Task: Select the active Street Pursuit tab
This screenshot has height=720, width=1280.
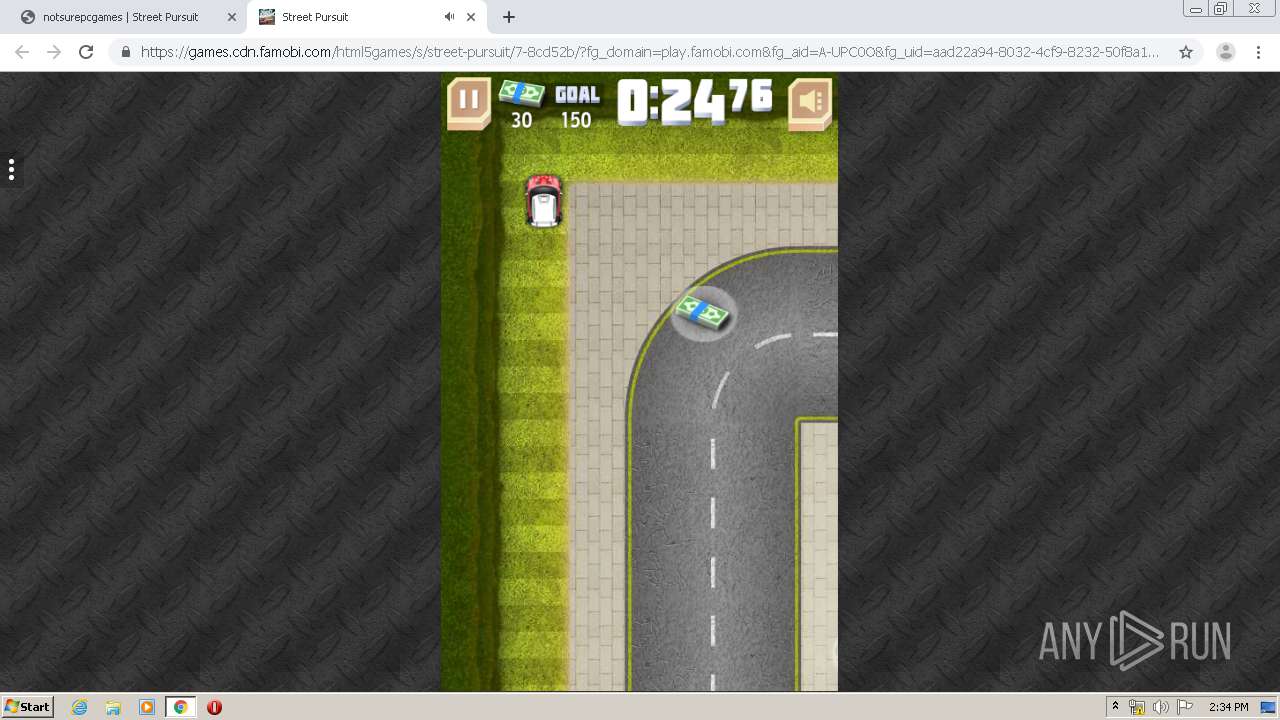Action: (x=315, y=17)
